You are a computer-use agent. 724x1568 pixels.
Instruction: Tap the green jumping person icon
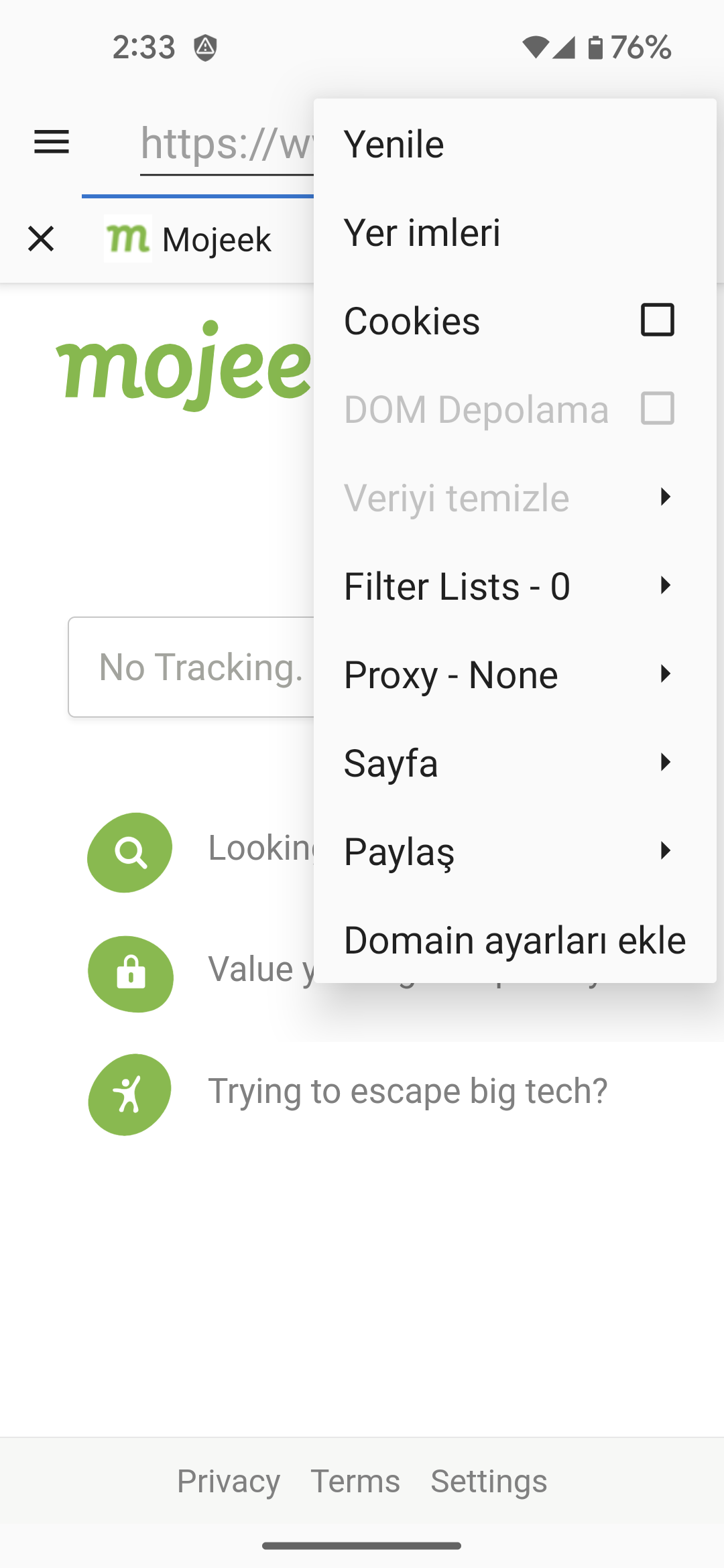click(129, 1094)
